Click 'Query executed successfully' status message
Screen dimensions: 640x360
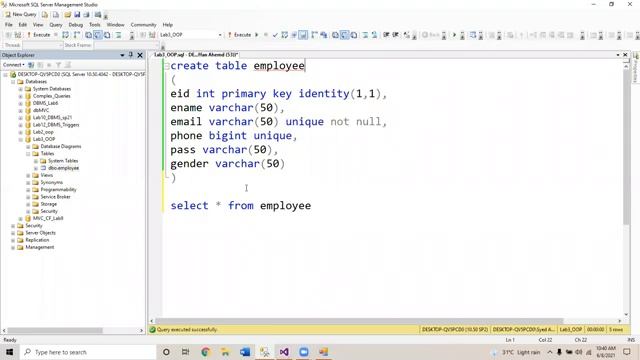click(187, 330)
